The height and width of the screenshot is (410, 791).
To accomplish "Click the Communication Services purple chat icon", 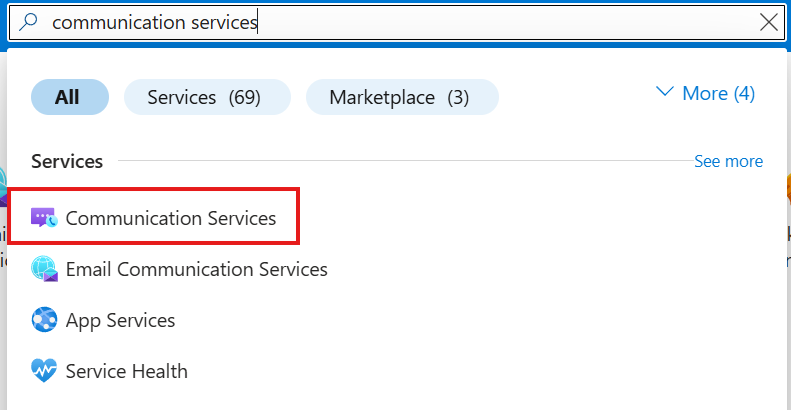I will 44,218.
